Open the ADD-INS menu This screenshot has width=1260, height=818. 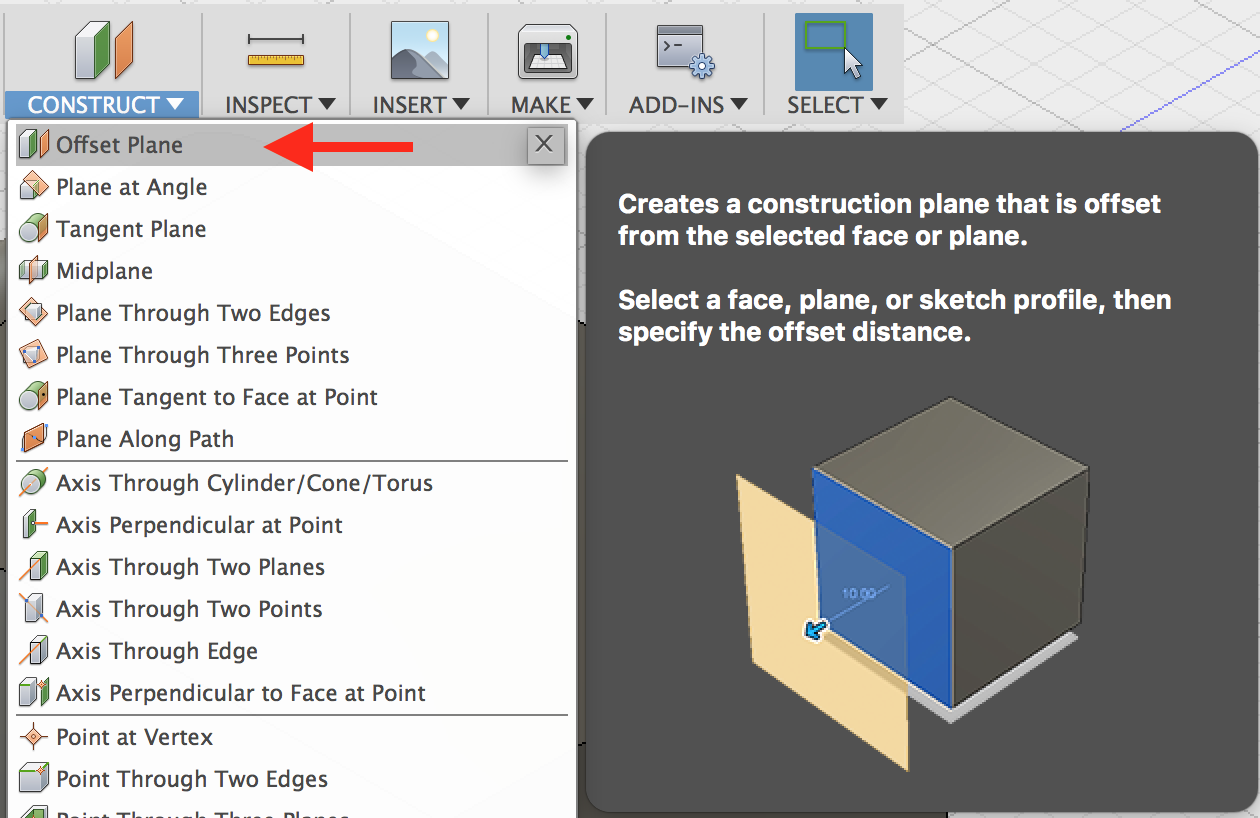[x=686, y=103]
